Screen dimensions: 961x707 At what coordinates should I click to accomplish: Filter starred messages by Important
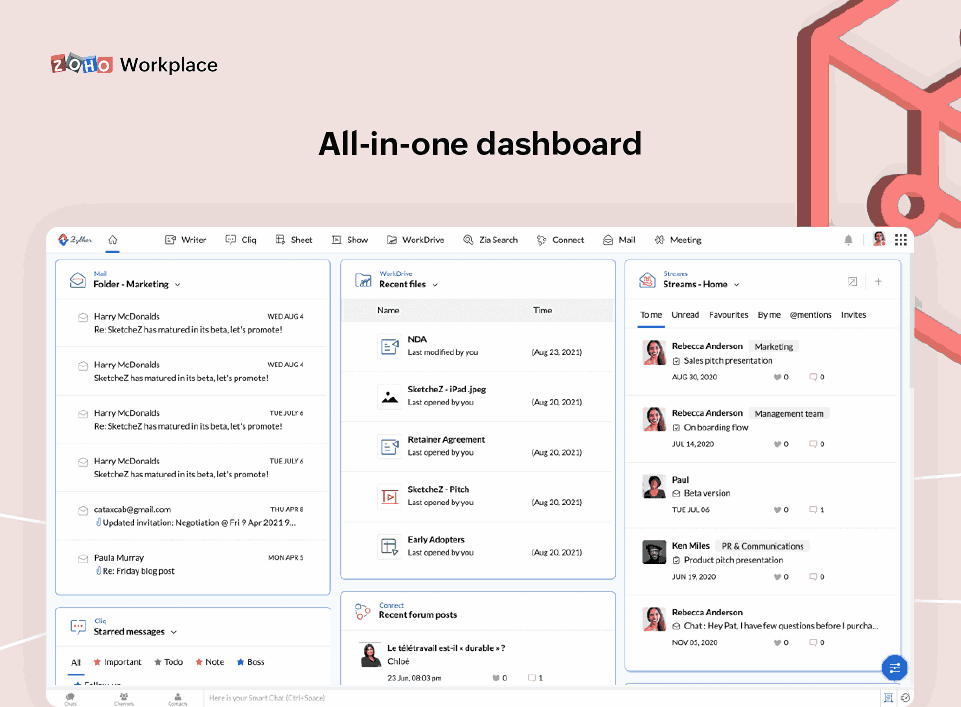click(117, 662)
